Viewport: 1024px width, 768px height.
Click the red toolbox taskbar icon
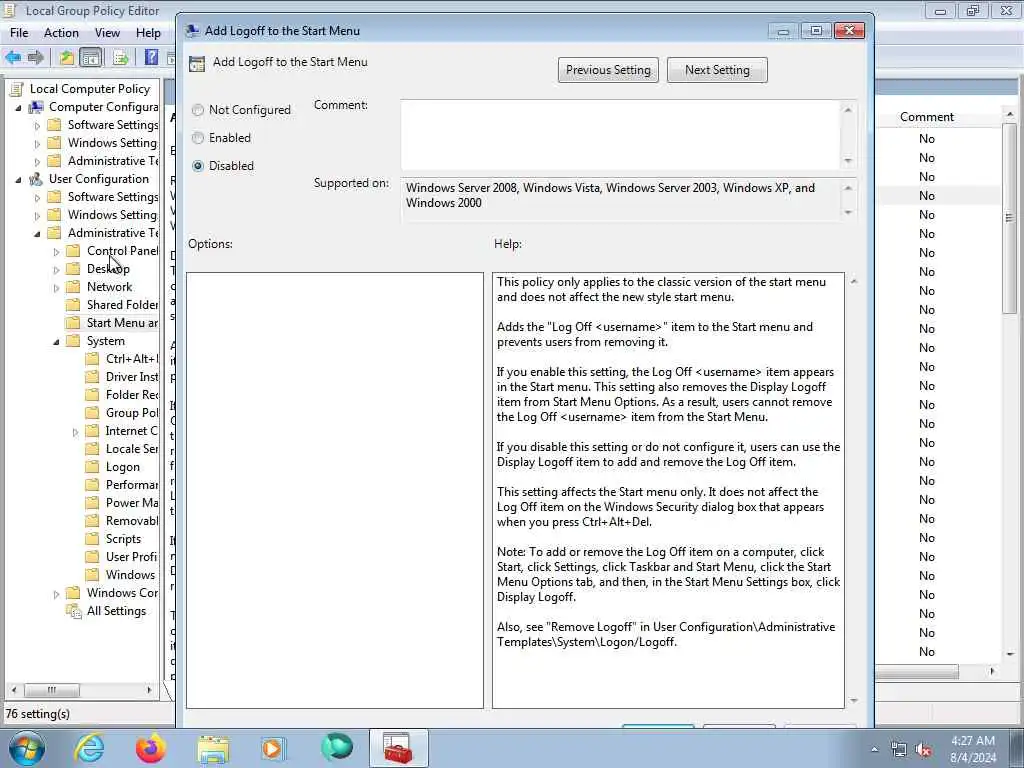click(x=398, y=748)
